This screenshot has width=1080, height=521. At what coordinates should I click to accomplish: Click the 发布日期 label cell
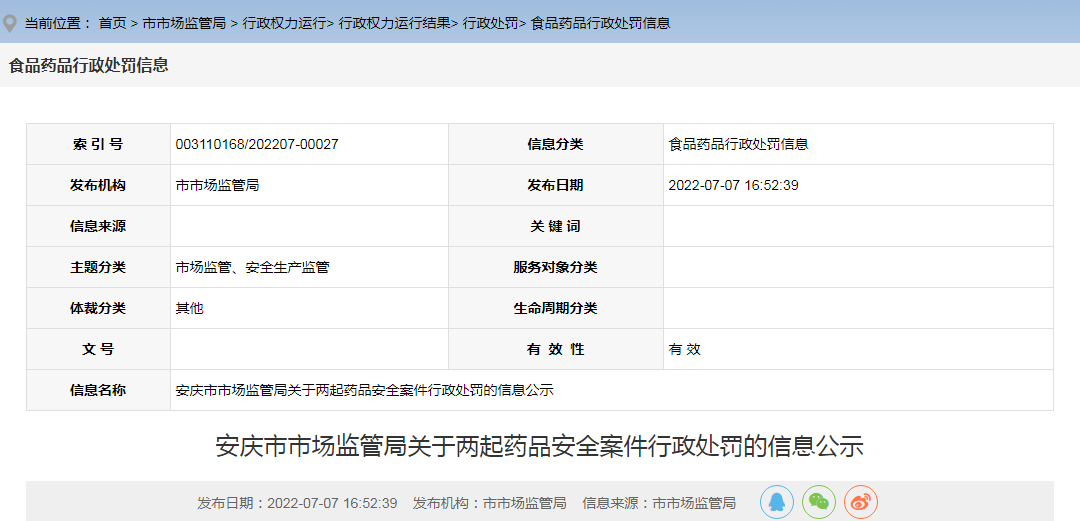pos(556,185)
